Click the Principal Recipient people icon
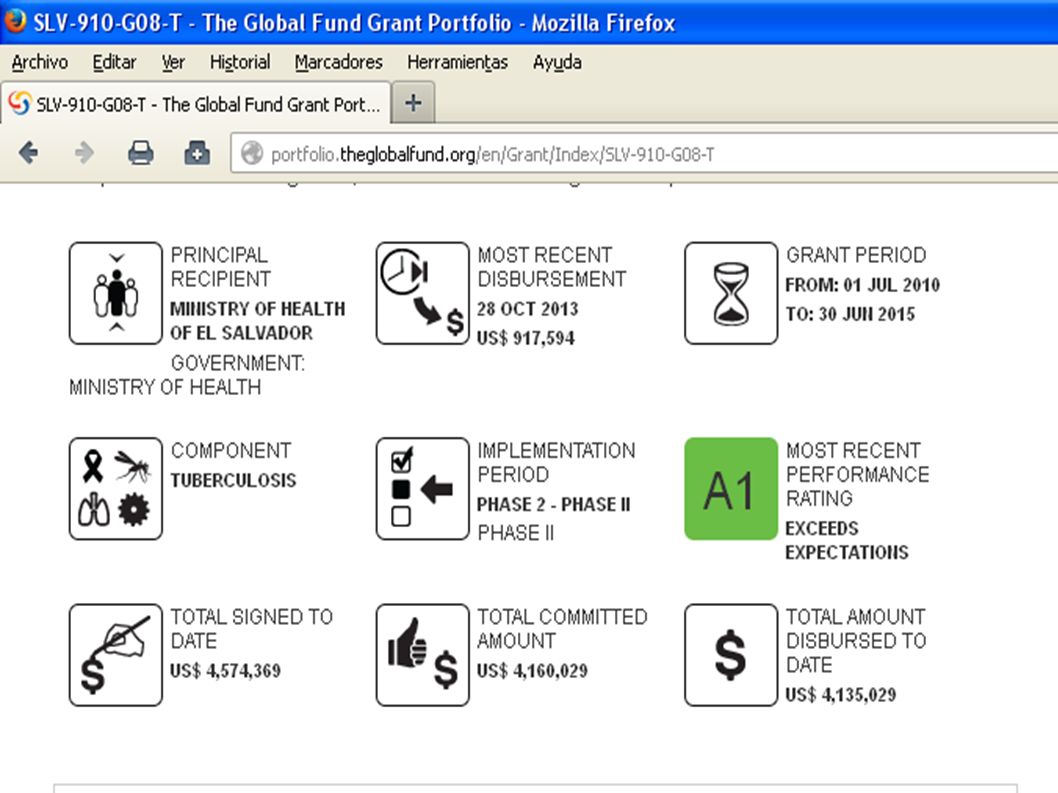This screenshot has width=1058, height=793. click(x=115, y=293)
